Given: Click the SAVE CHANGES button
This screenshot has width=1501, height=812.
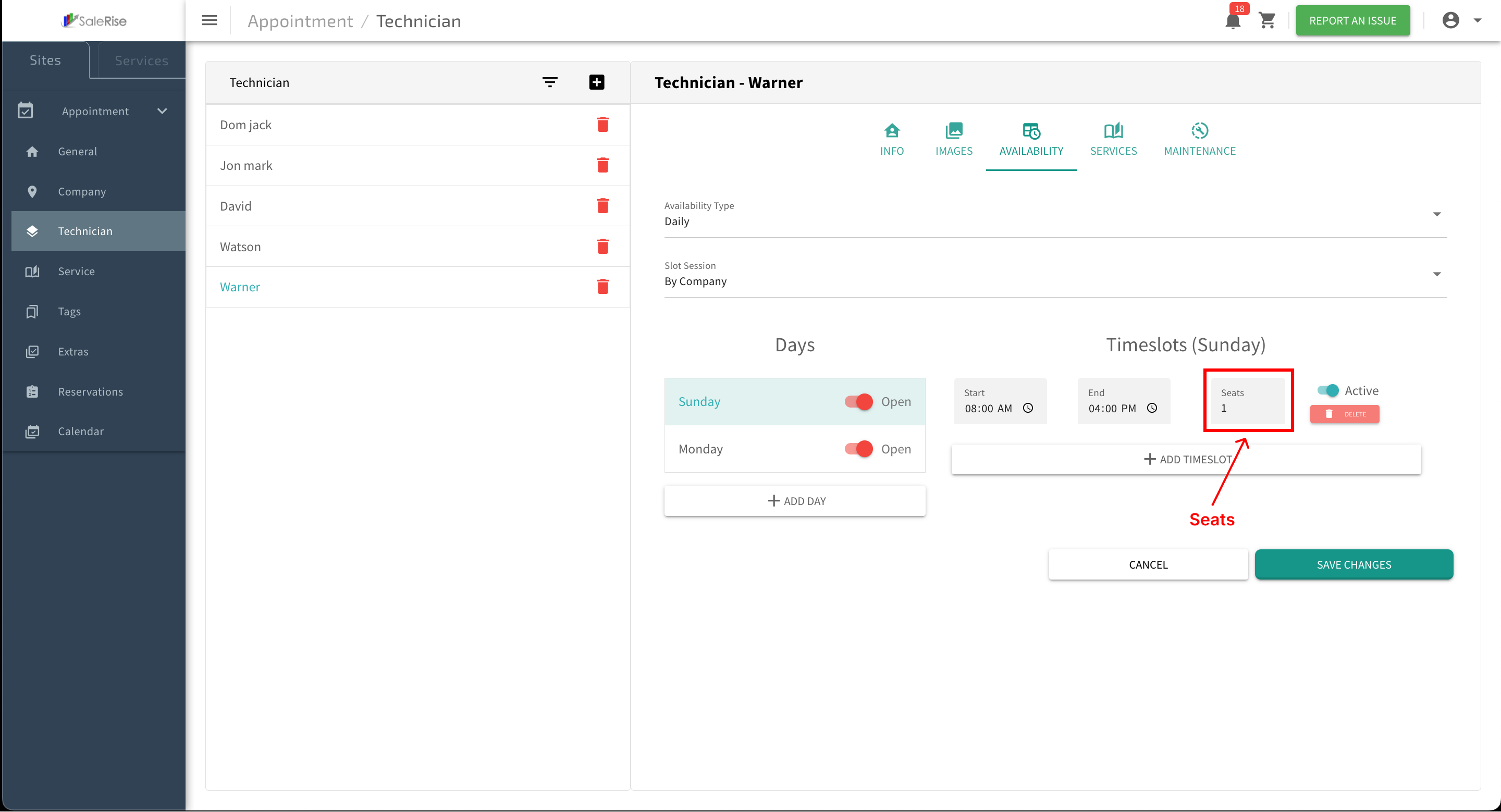Looking at the screenshot, I should pos(1354,564).
